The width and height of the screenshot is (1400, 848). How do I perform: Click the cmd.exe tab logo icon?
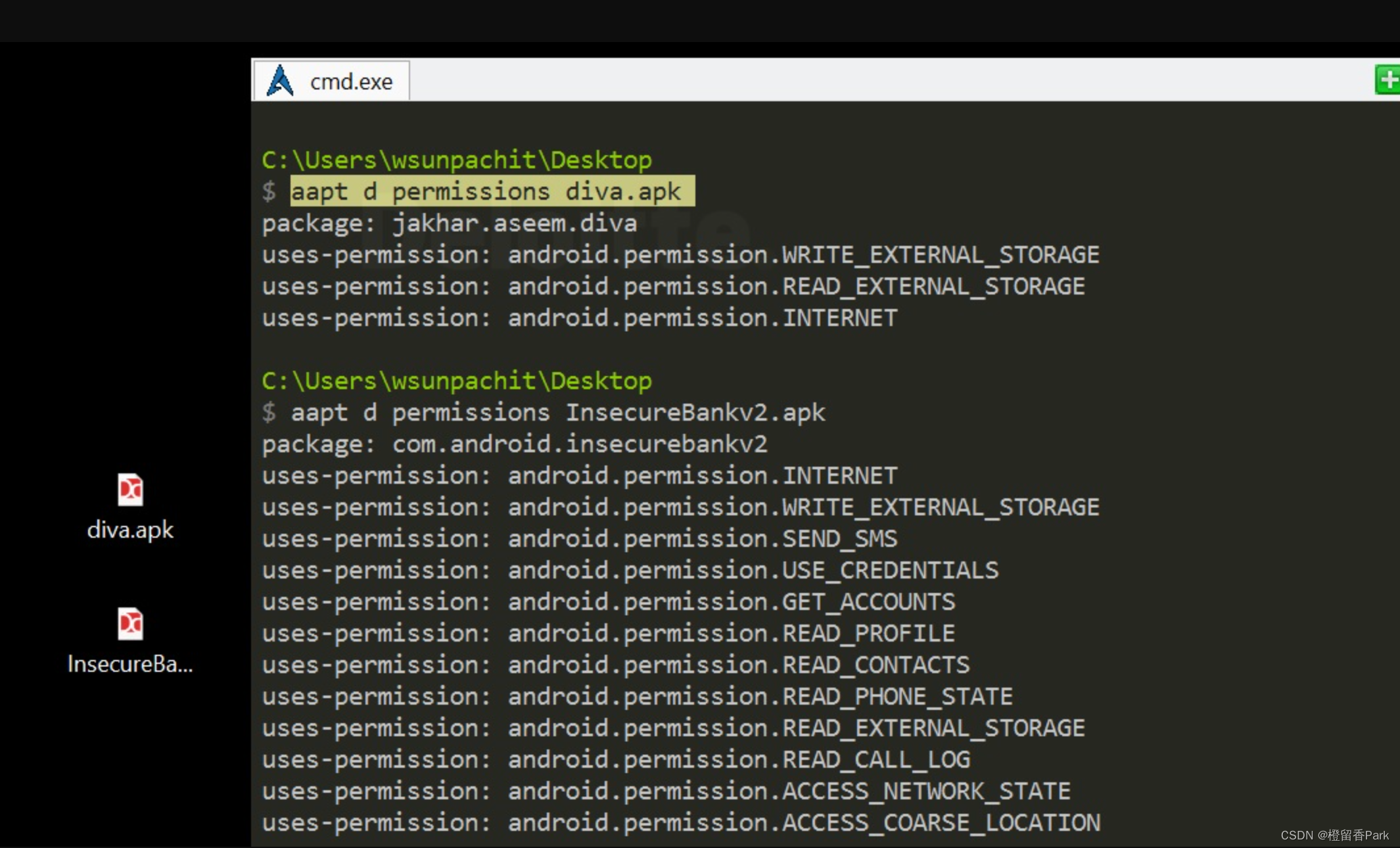[x=281, y=81]
